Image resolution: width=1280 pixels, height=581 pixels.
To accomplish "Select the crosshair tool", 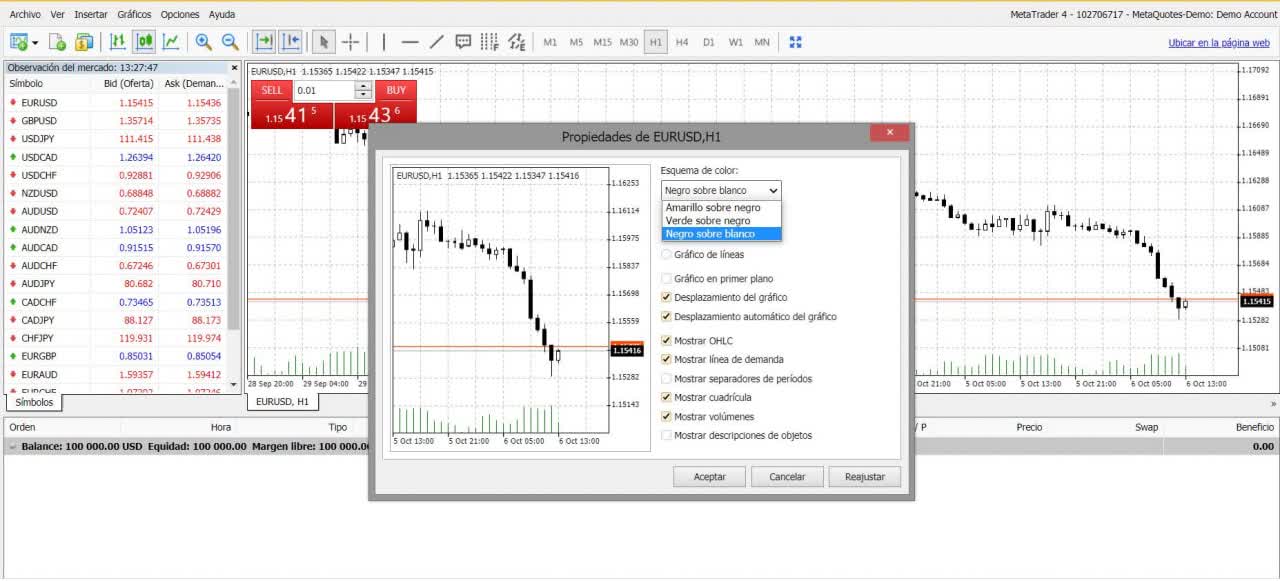I will coord(350,42).
